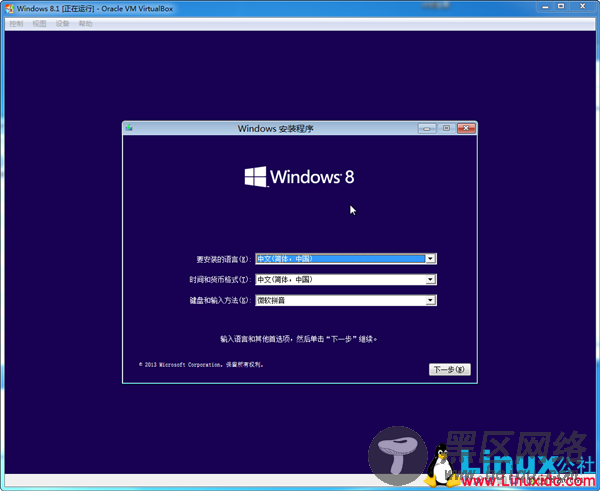Screen dimensions: 600x491
Task: Expand the 要安装的语言 dropdown arrow
Action: coord(430,259)
